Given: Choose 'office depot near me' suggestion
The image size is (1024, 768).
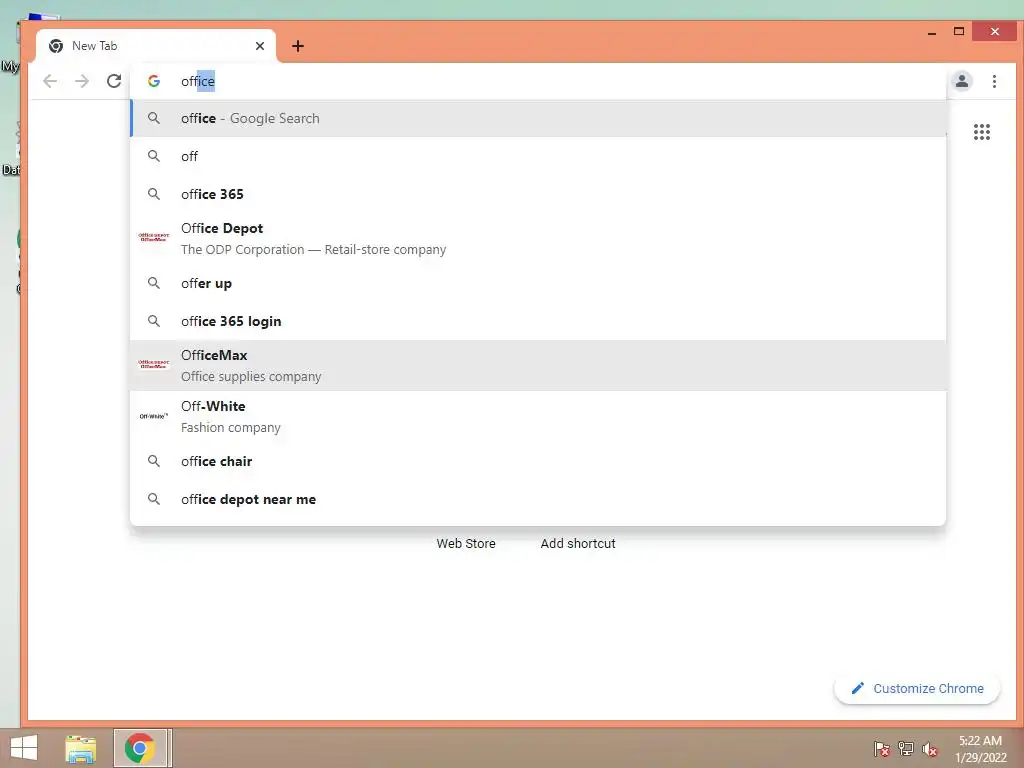Looking at the screenshot, I should pos(538,498).
